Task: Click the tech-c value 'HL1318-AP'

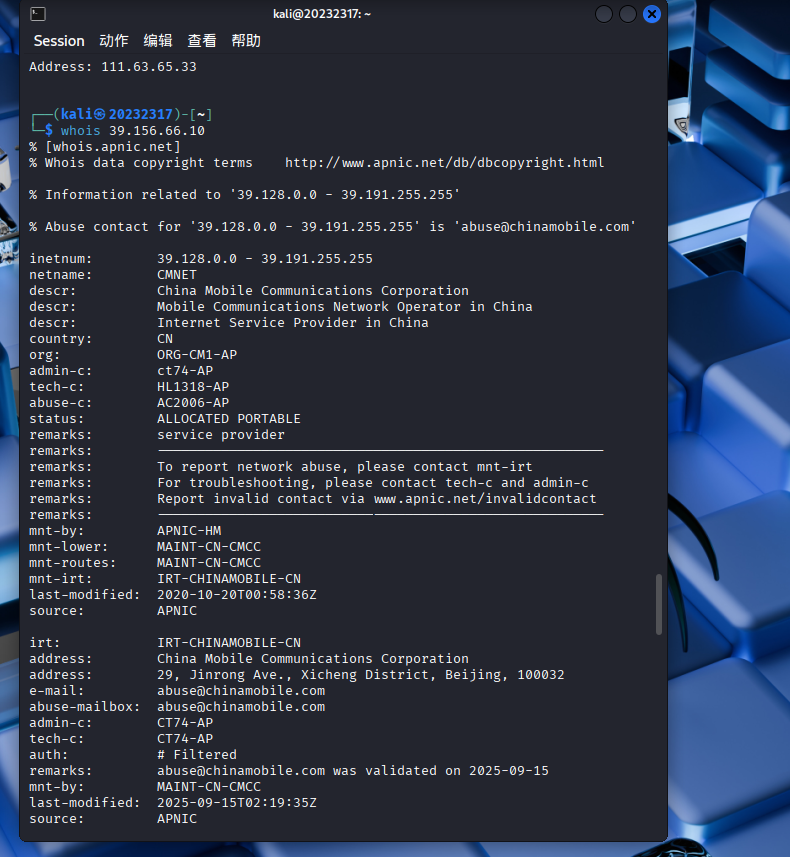Action: click(x=193, y=387)
